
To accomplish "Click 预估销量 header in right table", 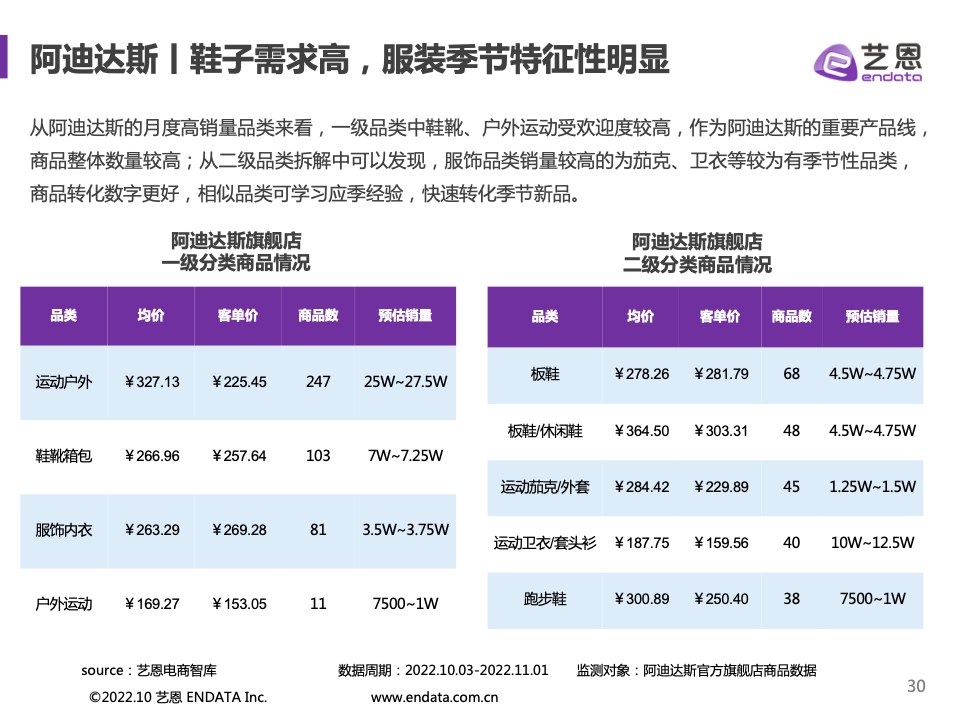I will (x=872, y=317).
